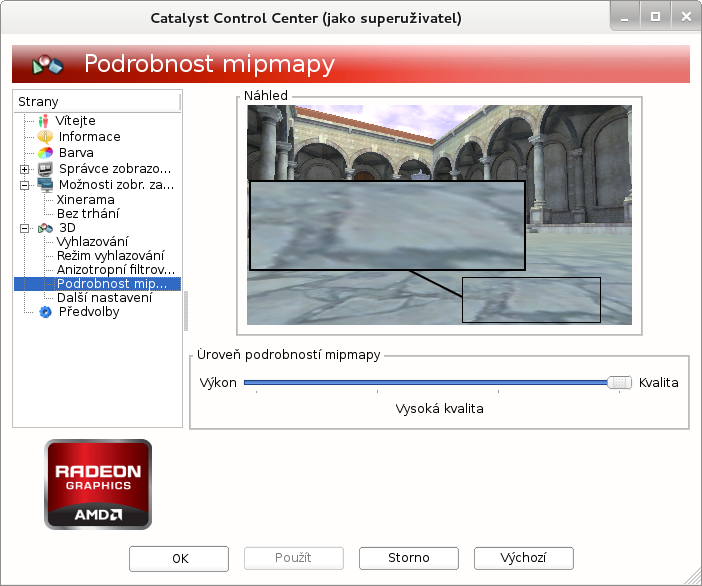Collapse the Možnosti zobr. za... tree node
The width and height of the screenshot is (702, 586).
tap(25, 185)
